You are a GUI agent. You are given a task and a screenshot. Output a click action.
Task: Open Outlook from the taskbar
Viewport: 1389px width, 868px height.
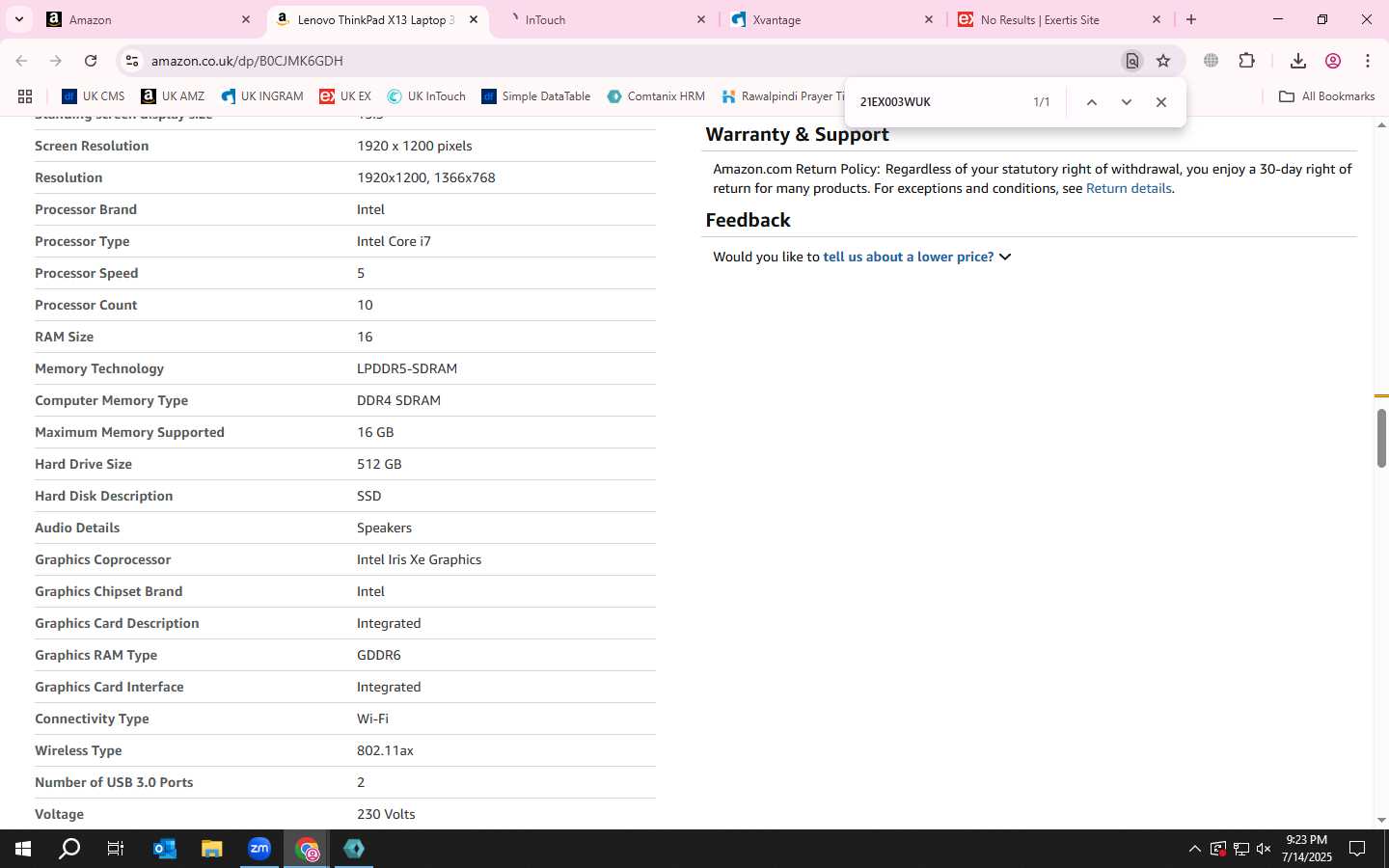click(x=165, y=849)
